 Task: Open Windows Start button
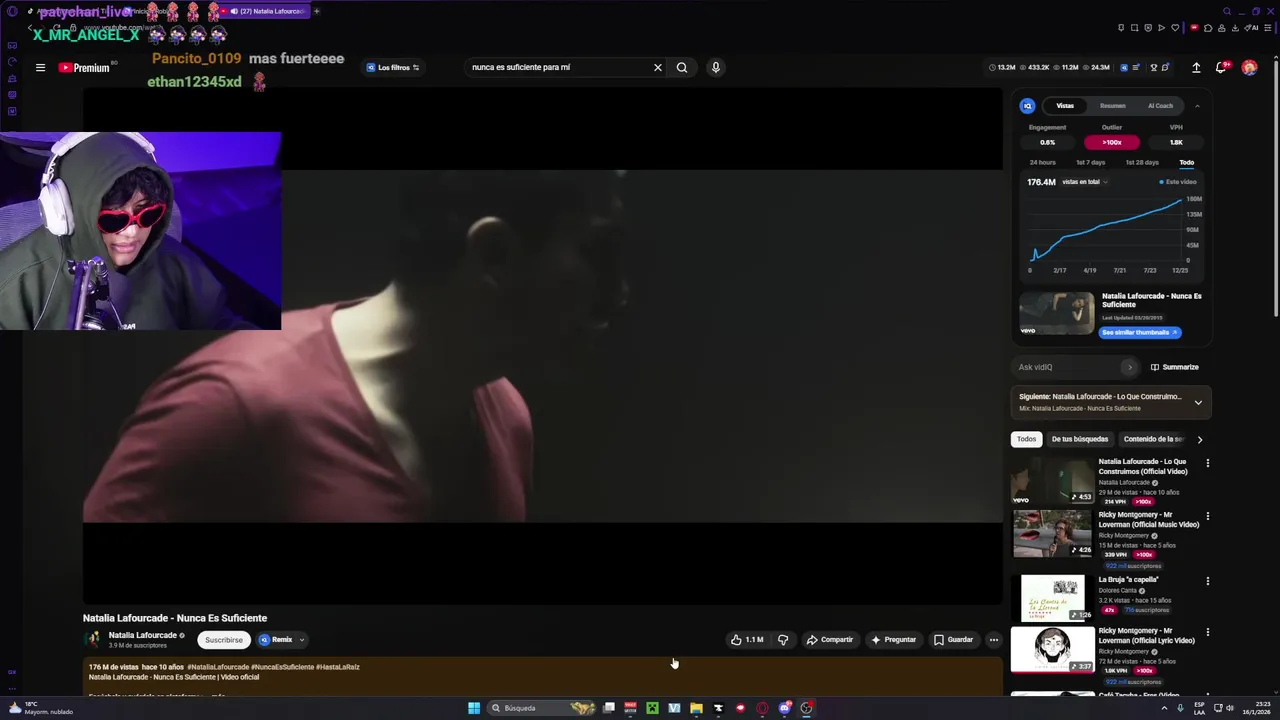[474, 708]
